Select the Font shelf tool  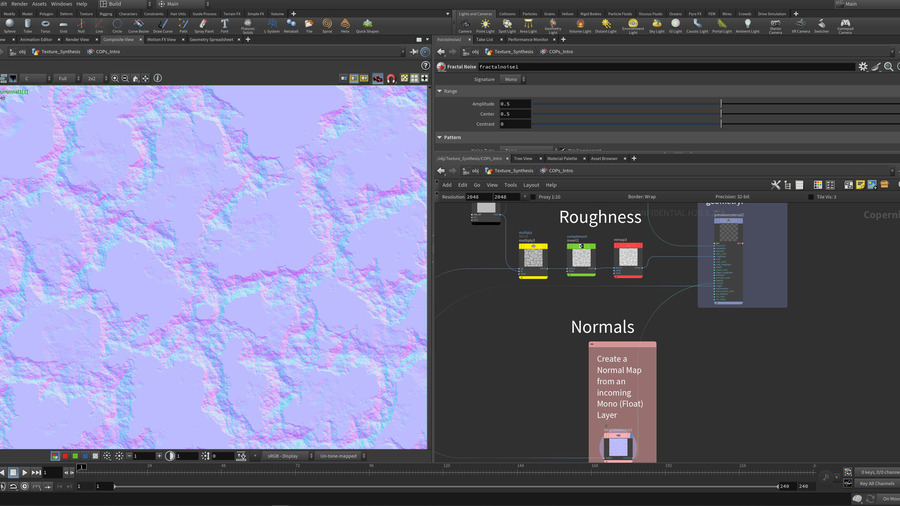[x=224, y=25]
